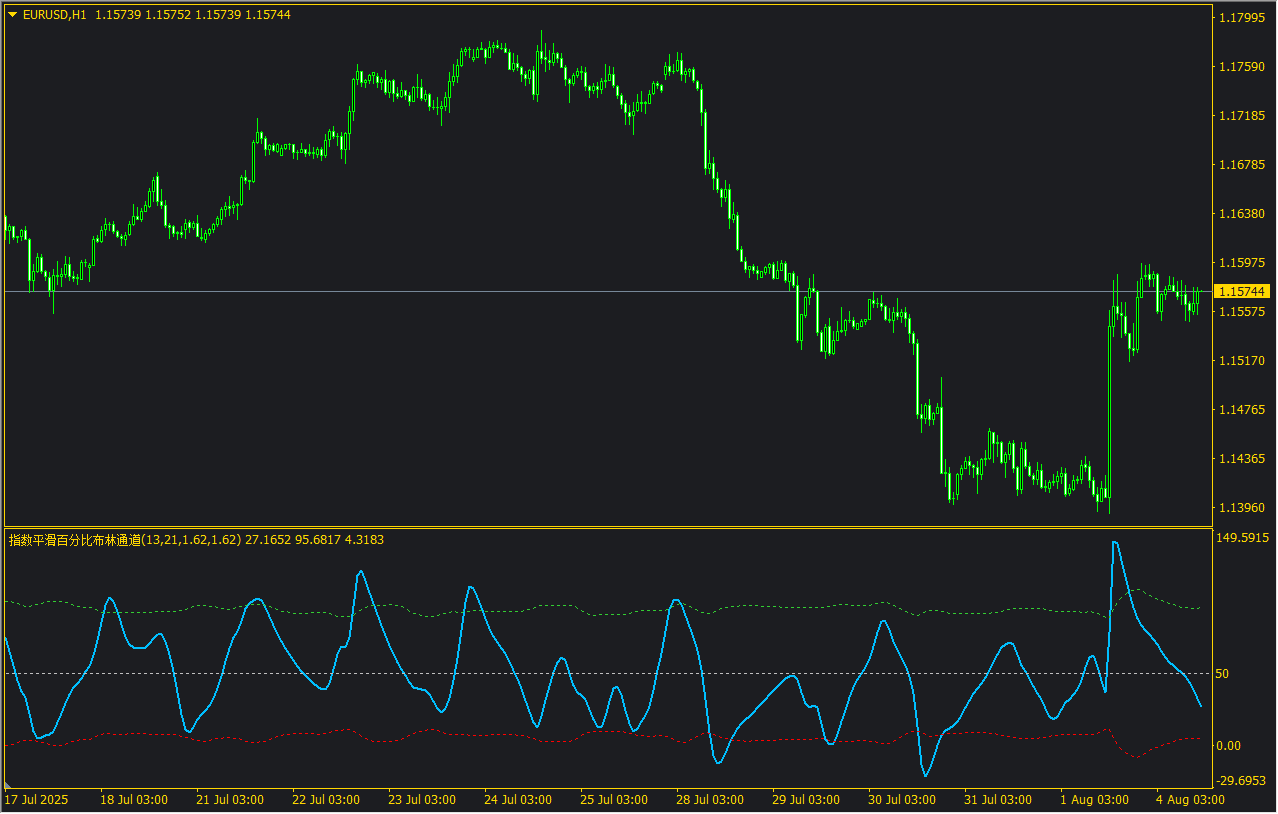1278x814 pixels.
Task: Click the 1.13960 price axis label
Action: tap(1243, 508)
